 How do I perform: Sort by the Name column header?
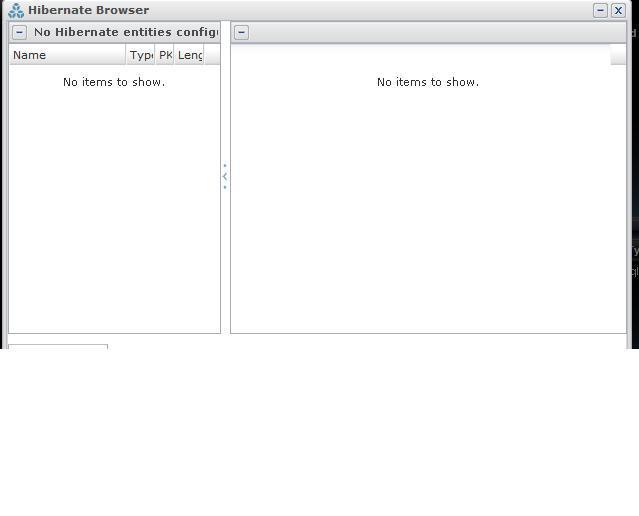click(67, 55)
